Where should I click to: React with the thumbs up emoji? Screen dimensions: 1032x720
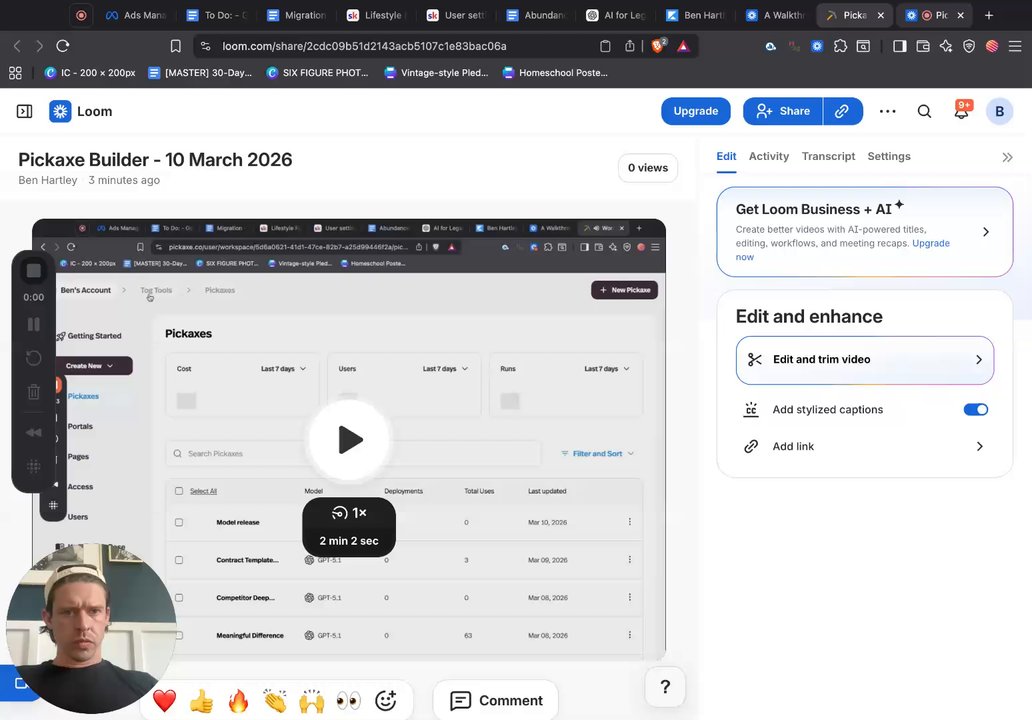point(201,701)
